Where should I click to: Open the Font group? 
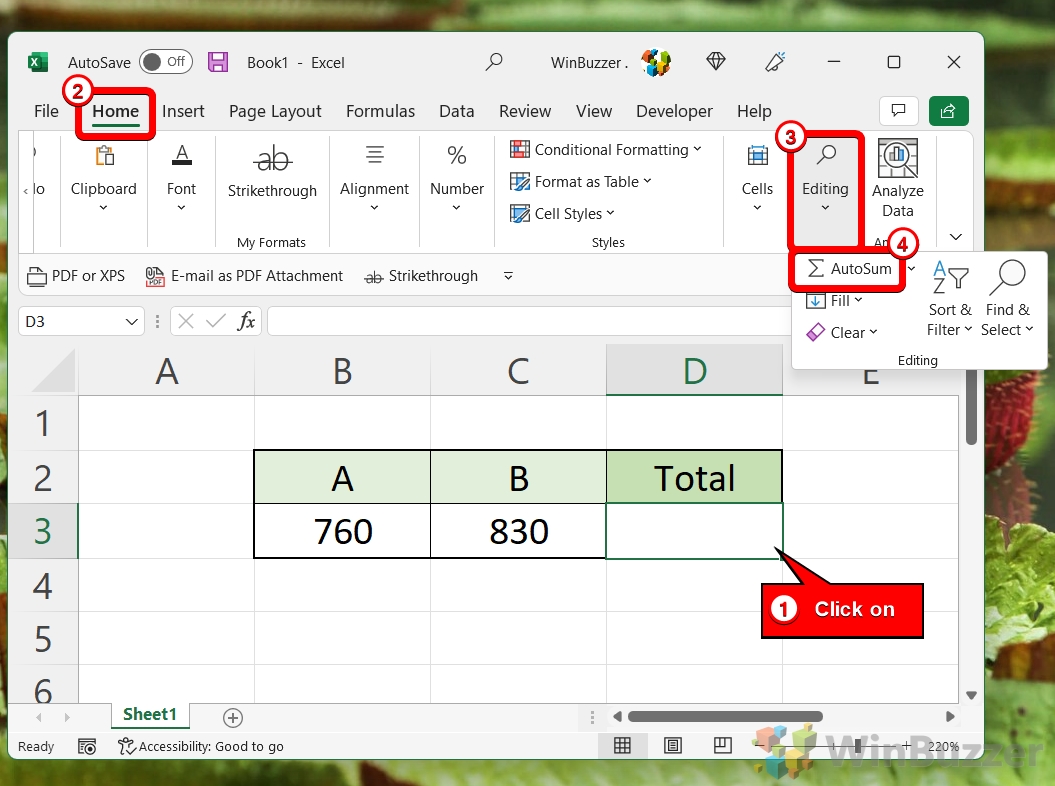click(x=181, y=178)
